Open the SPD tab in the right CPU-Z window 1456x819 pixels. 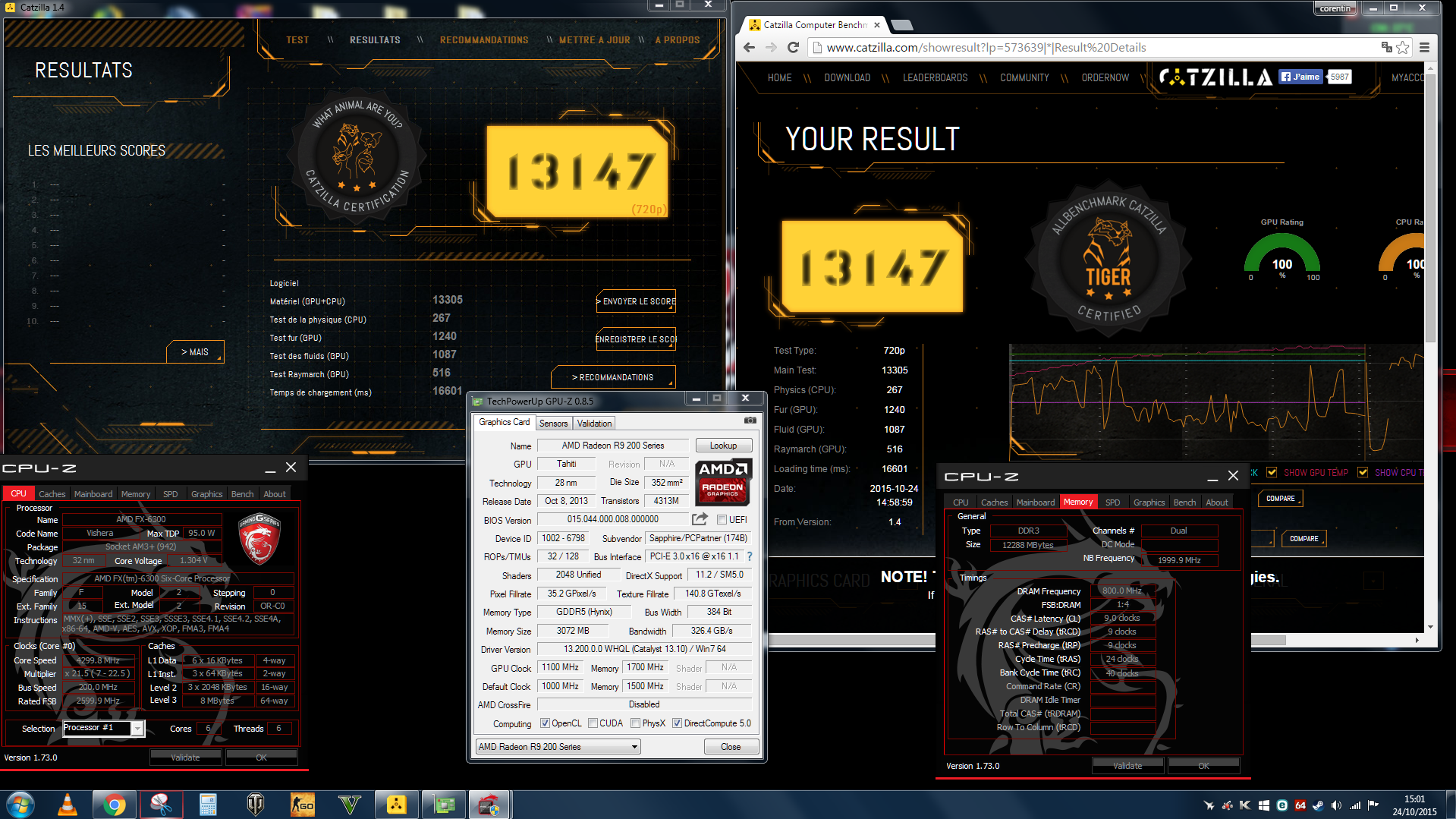click(x=1112, y=502)
